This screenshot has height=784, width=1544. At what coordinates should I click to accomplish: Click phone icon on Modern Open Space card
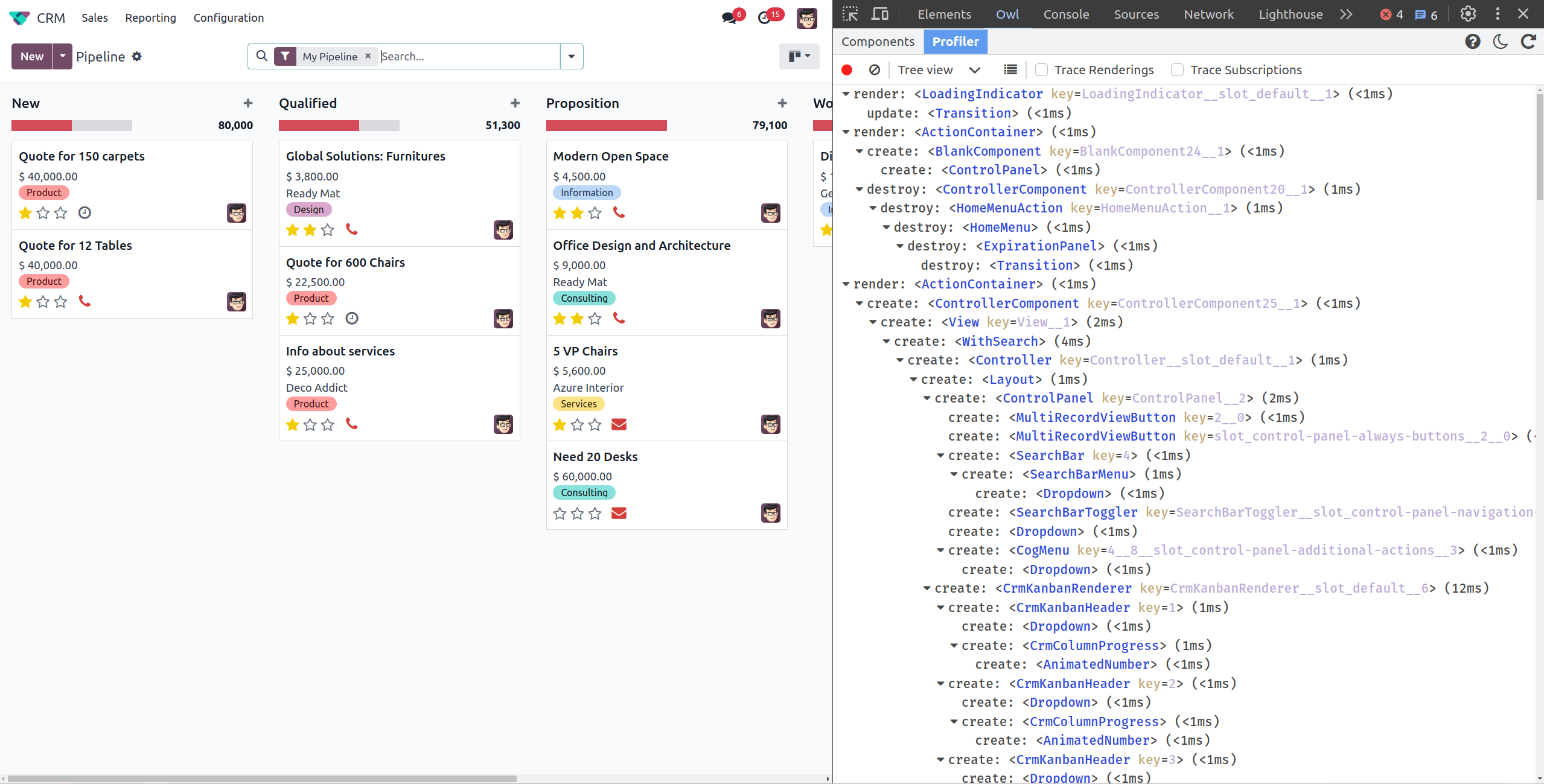tap(619, 212)
